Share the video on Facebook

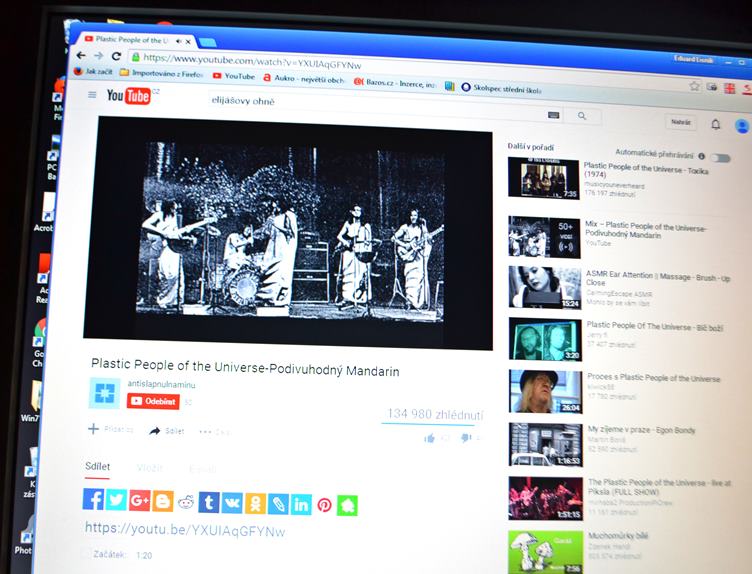(93, 499)
